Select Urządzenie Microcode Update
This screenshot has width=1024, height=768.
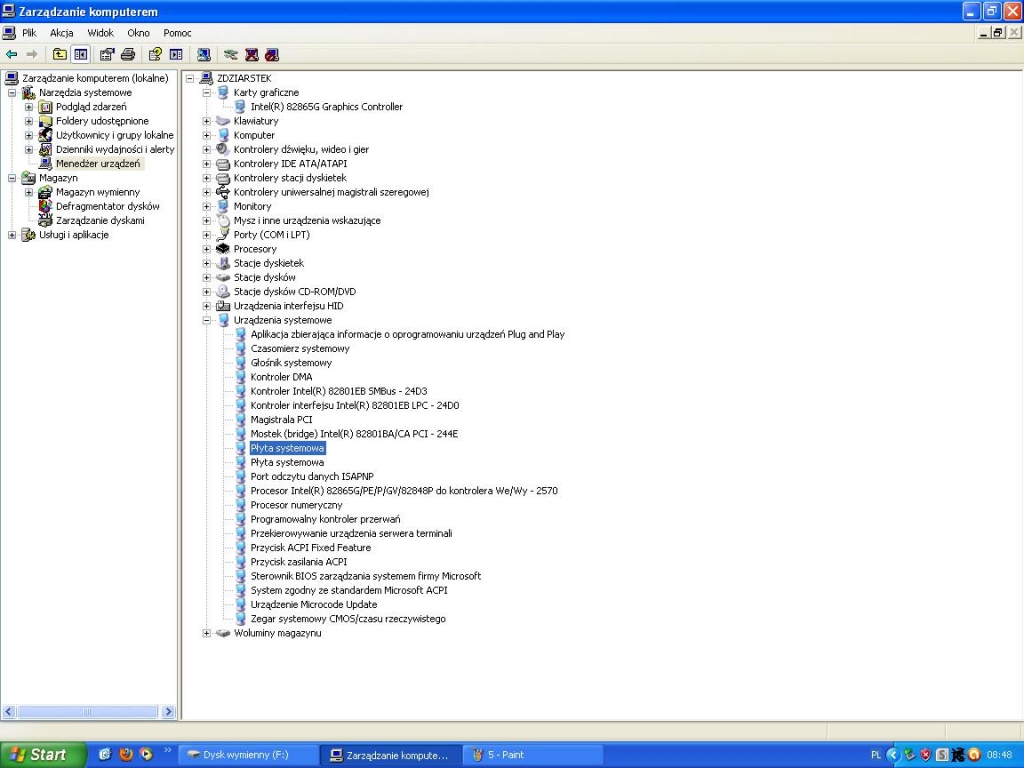tap(314, 604)
